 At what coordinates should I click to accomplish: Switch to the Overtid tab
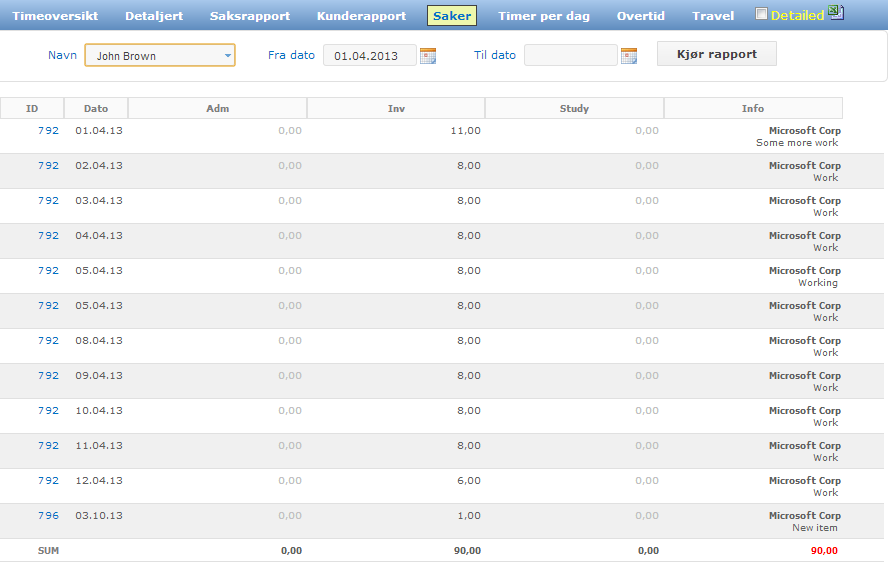point(641,16)
